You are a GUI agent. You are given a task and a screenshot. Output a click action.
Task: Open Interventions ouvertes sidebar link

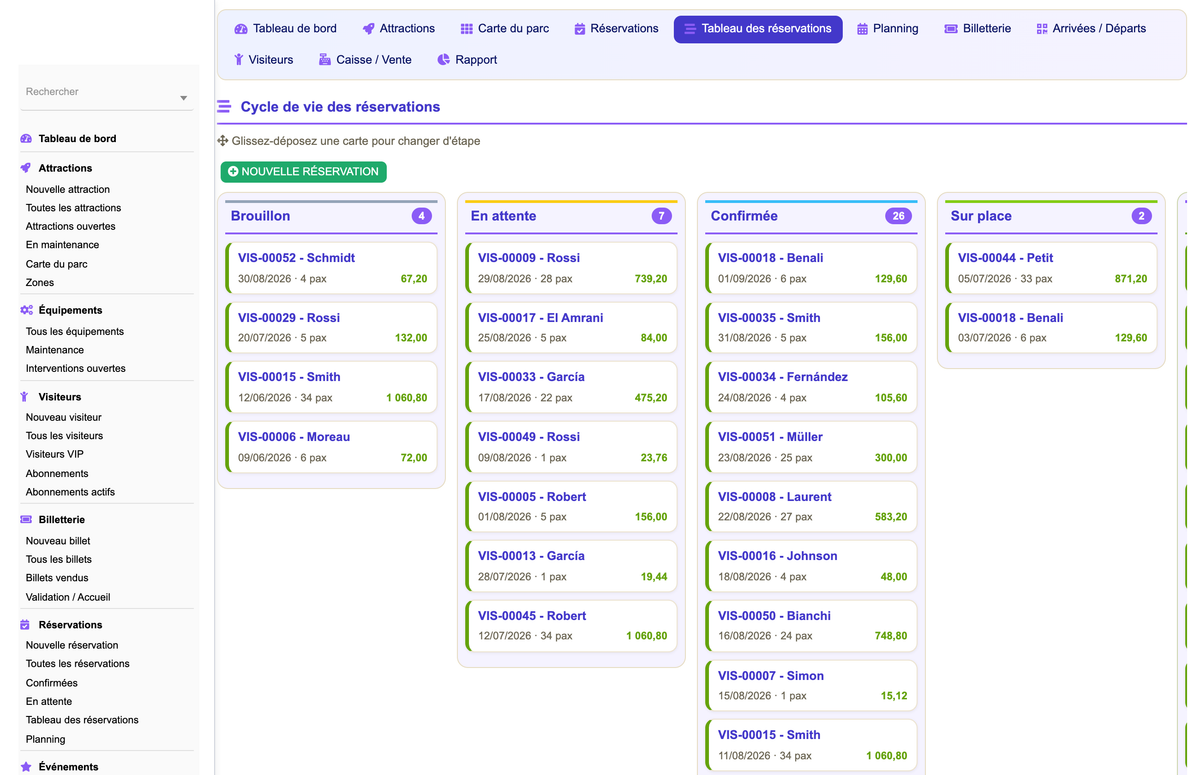click(76, 368)
